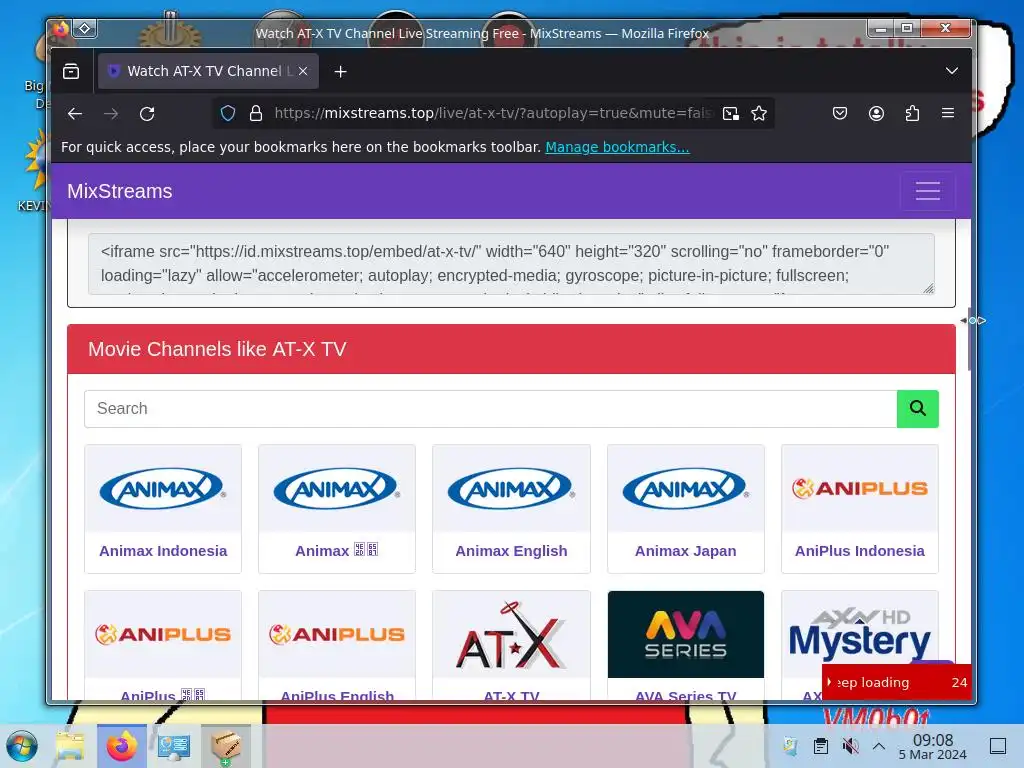Click the green search magnifier button
The height and width of the screenshot is (768, 1024).
[x=918, y=409]
